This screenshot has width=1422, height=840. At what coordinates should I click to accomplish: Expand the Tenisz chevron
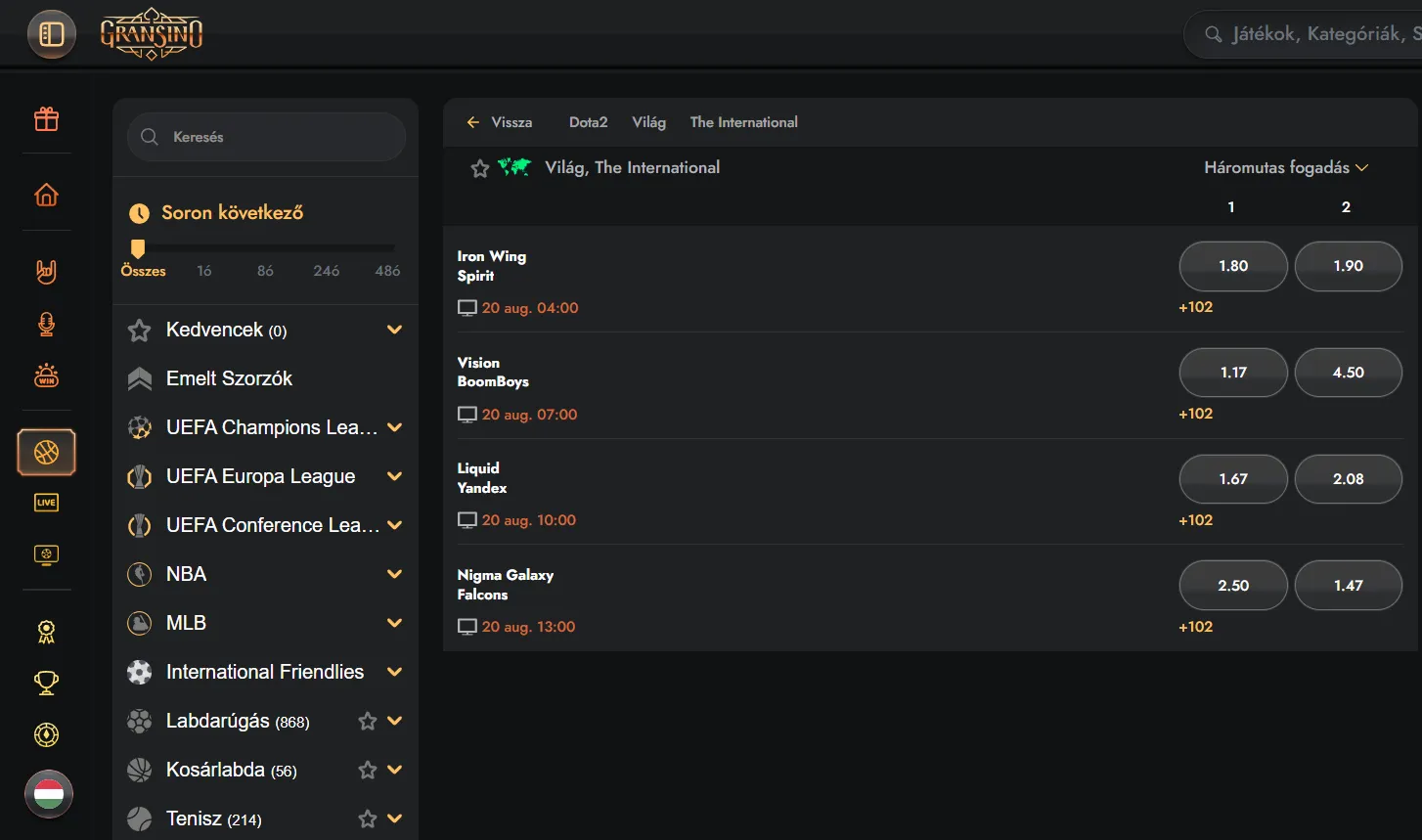pyautogui.click(x=395, y=818)
